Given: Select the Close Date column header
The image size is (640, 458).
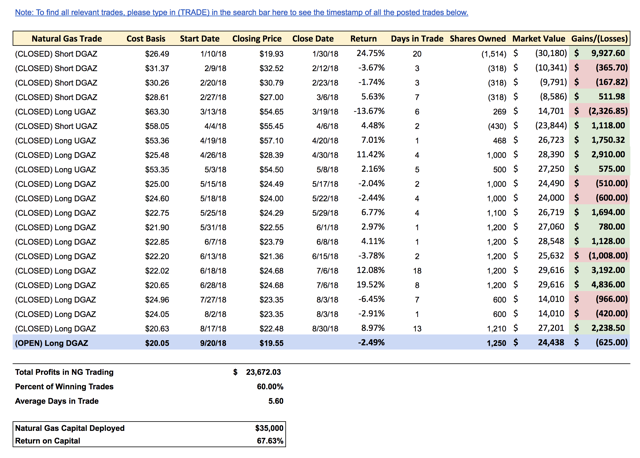Looking at the screenshot, I should pyautogui.click(x=313, y=39).
